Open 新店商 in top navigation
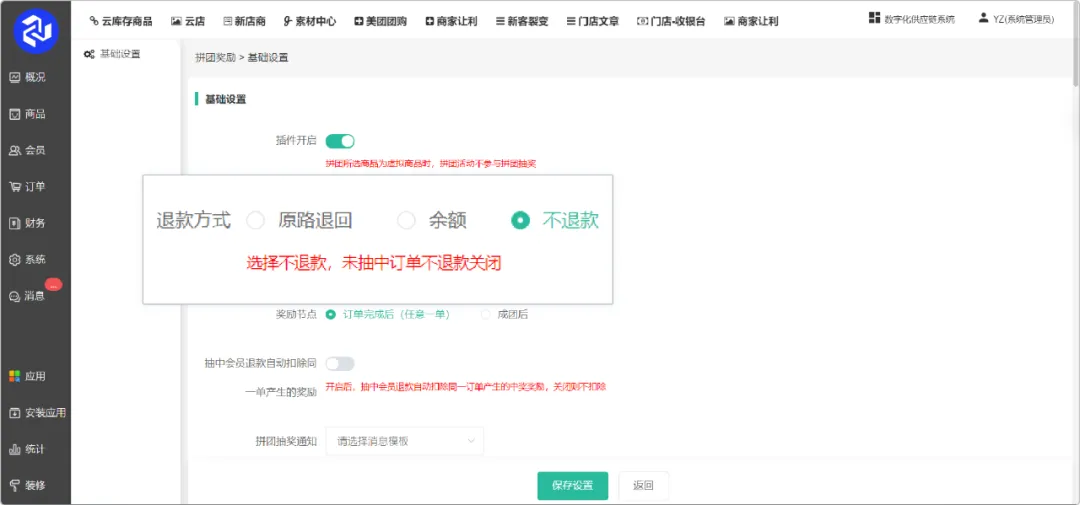This screenshot has height=505, width=1080. 245,21
